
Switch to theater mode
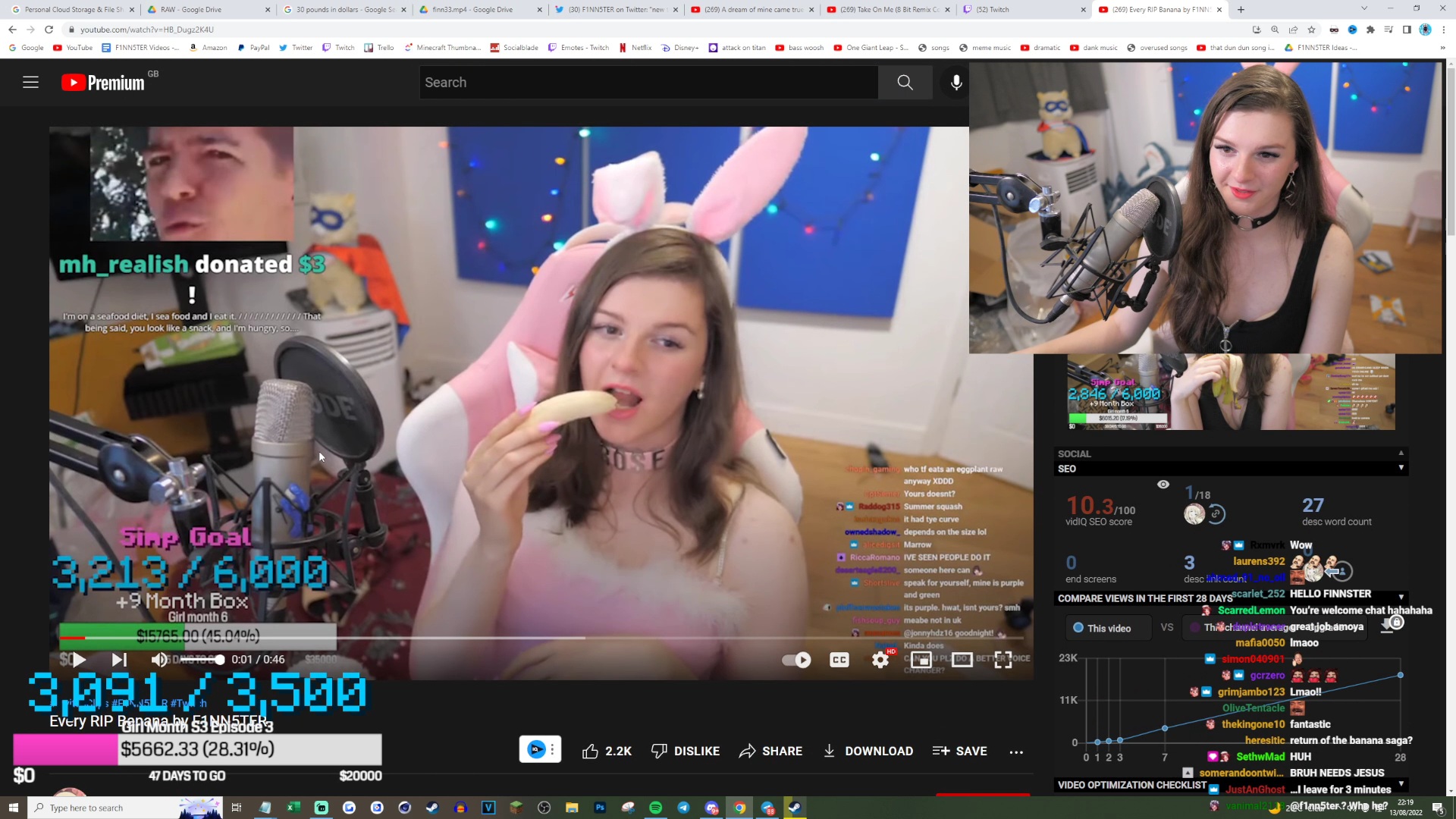click(x=962, y=660)
